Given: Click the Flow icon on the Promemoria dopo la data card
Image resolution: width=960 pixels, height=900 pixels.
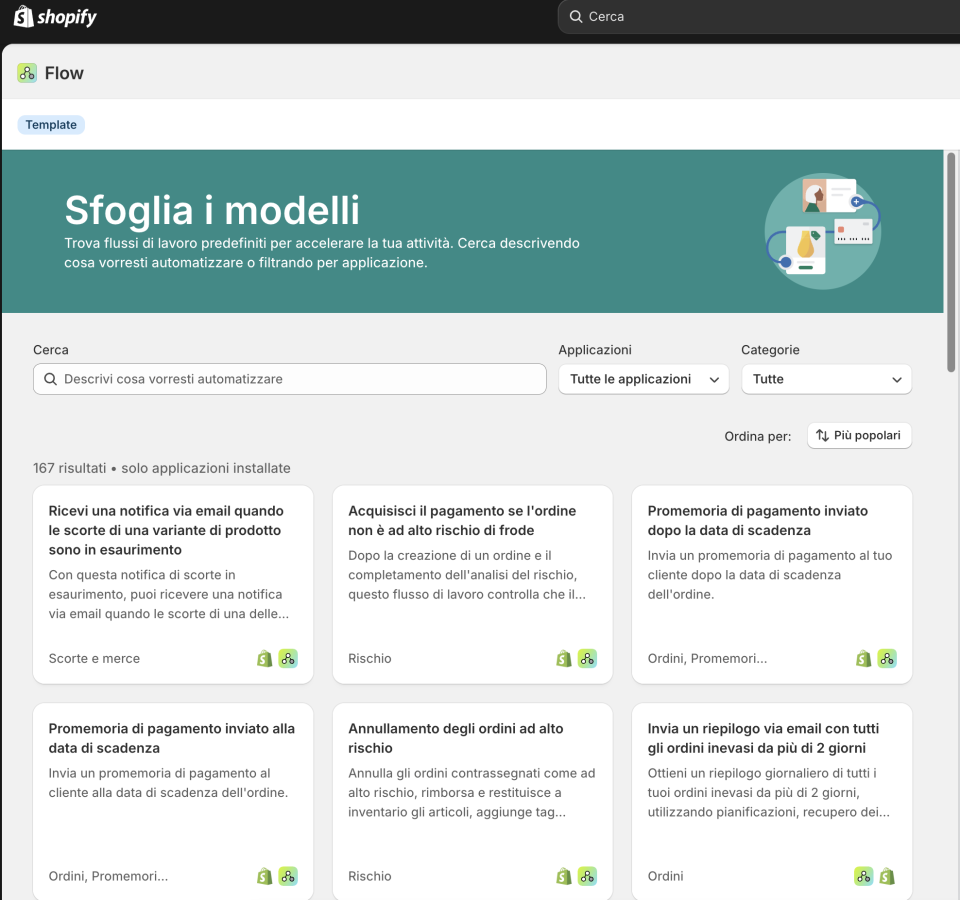Looking at the screenshot, I should (887, 659).
